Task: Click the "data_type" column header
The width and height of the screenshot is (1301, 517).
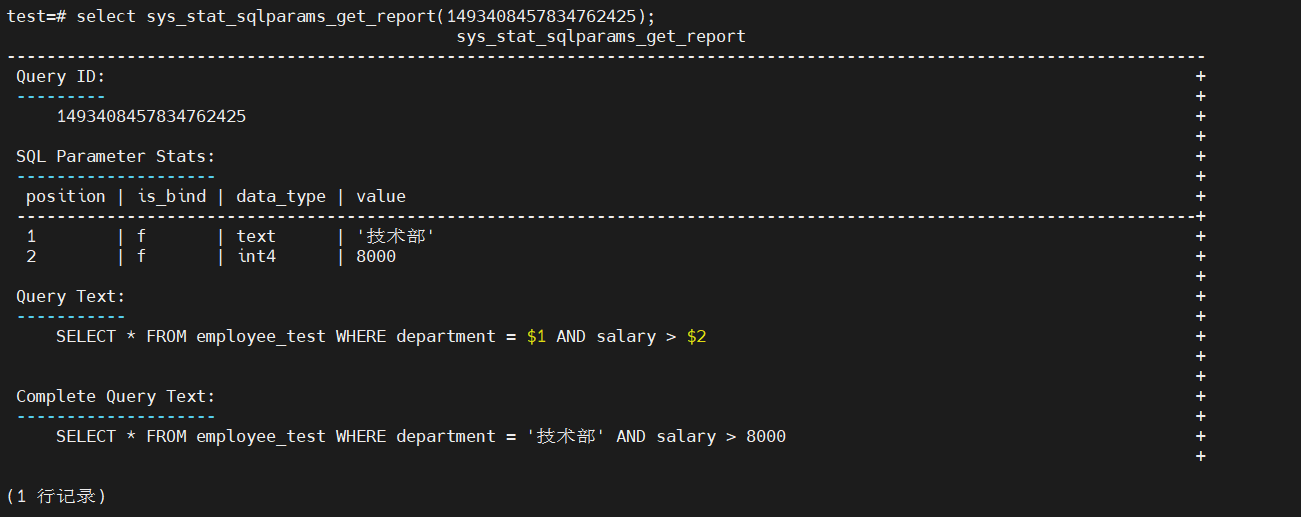Action: click(x=281, y=196)
